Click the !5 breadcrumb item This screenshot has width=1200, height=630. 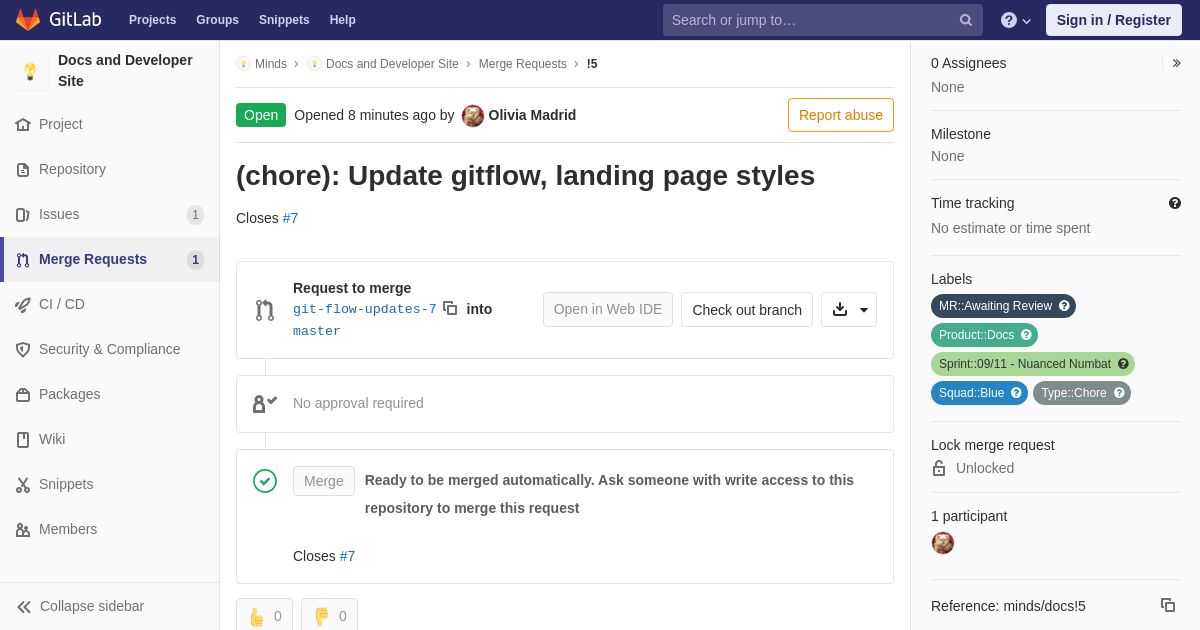click(x=592, y=64)
